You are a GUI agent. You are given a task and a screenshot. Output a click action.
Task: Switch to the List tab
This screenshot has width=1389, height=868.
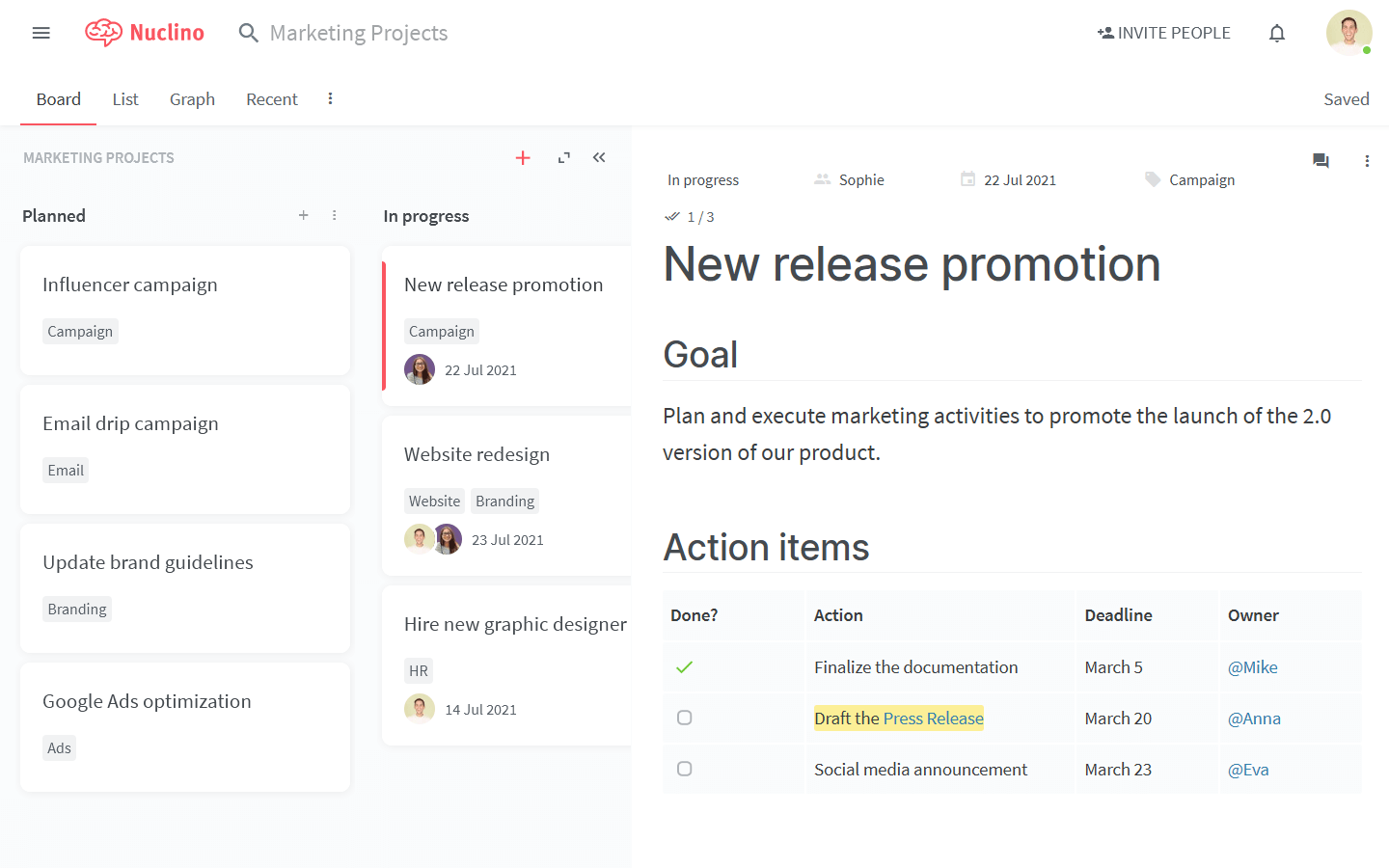tap(125, 99)
